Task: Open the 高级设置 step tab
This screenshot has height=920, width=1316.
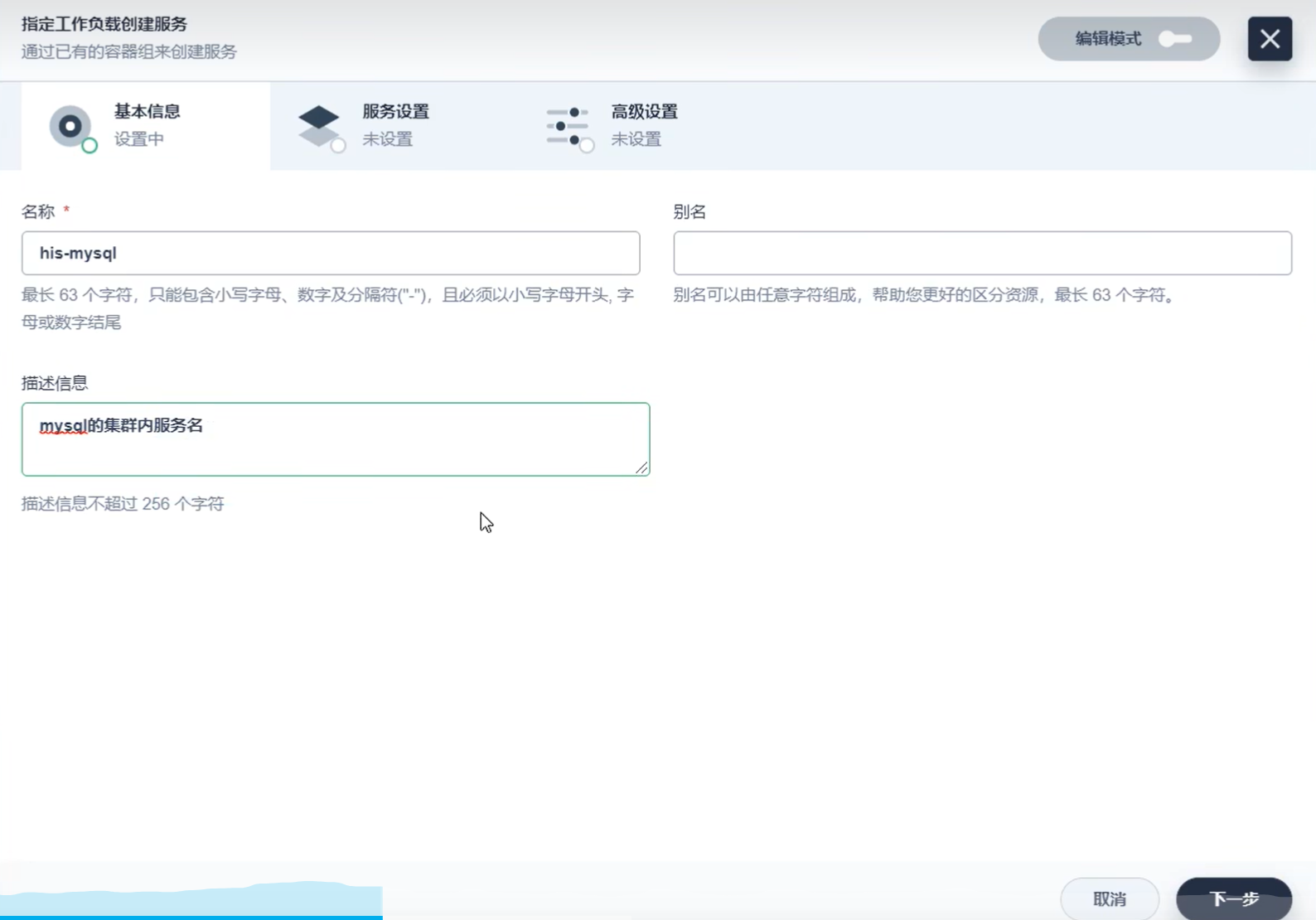Action: [x=643, y=126]
